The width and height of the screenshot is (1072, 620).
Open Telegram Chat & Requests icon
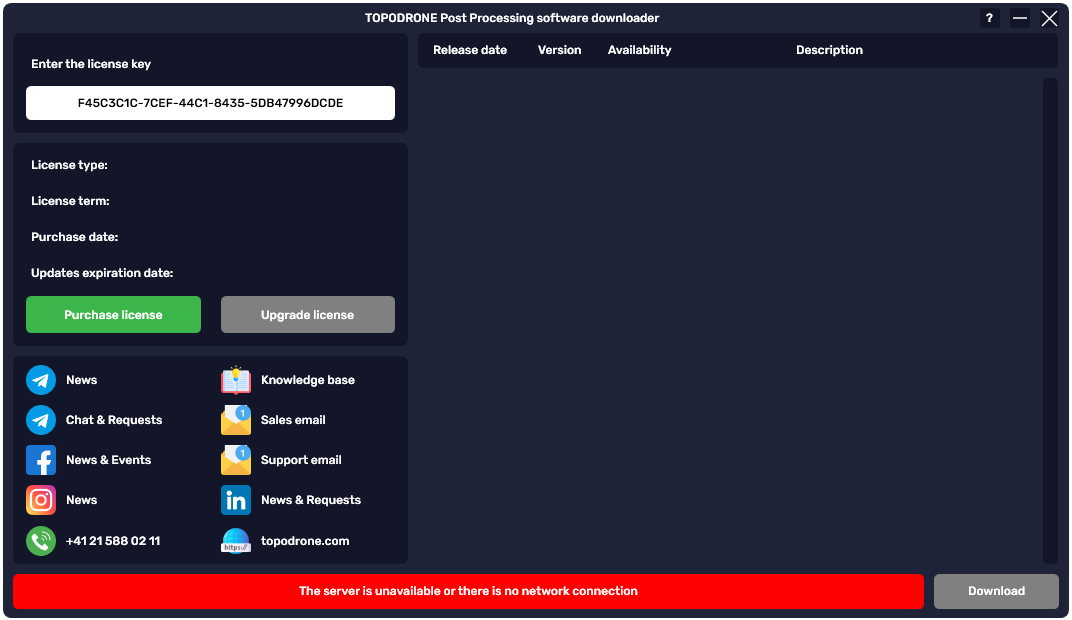pos(41,420)
